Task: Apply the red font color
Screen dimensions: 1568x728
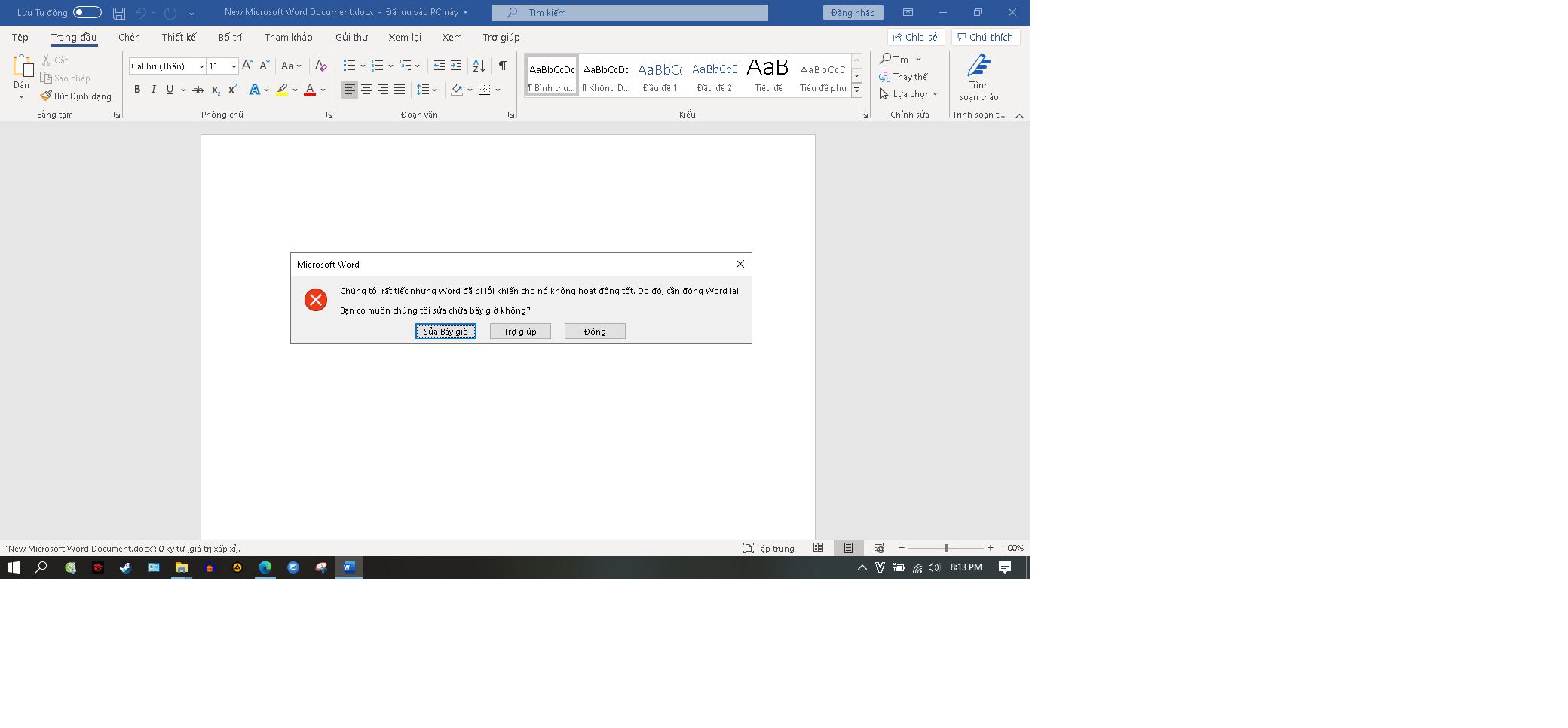Action: tap(310, 90)
